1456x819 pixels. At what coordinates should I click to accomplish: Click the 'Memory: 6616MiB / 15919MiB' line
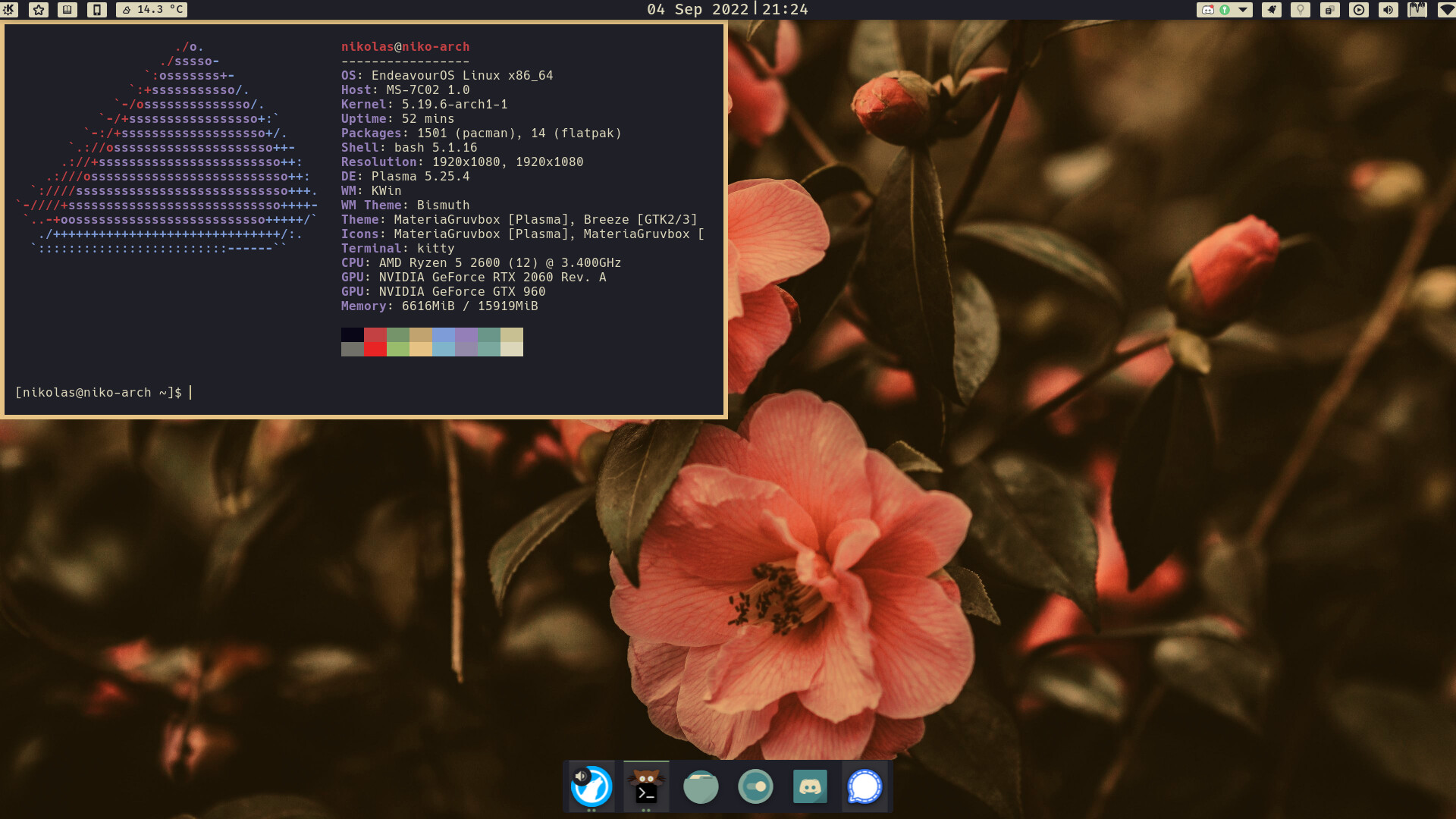coord(439,306)
